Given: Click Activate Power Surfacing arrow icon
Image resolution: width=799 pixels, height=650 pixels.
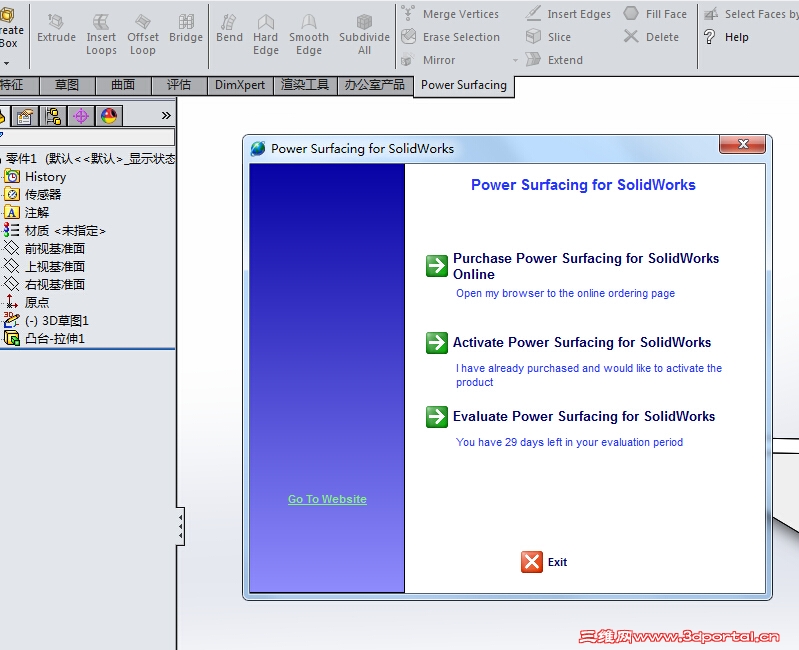Looking at the screenshot, I should pos(437,343).
